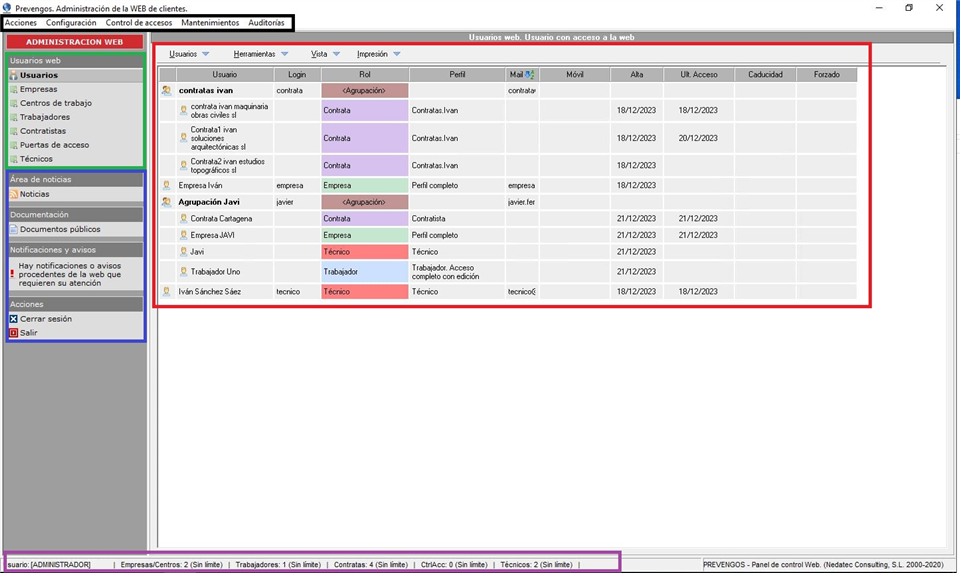Click the Documentos públicos document icon
Screen dimensions: 960x573
[x=14, y=229]
